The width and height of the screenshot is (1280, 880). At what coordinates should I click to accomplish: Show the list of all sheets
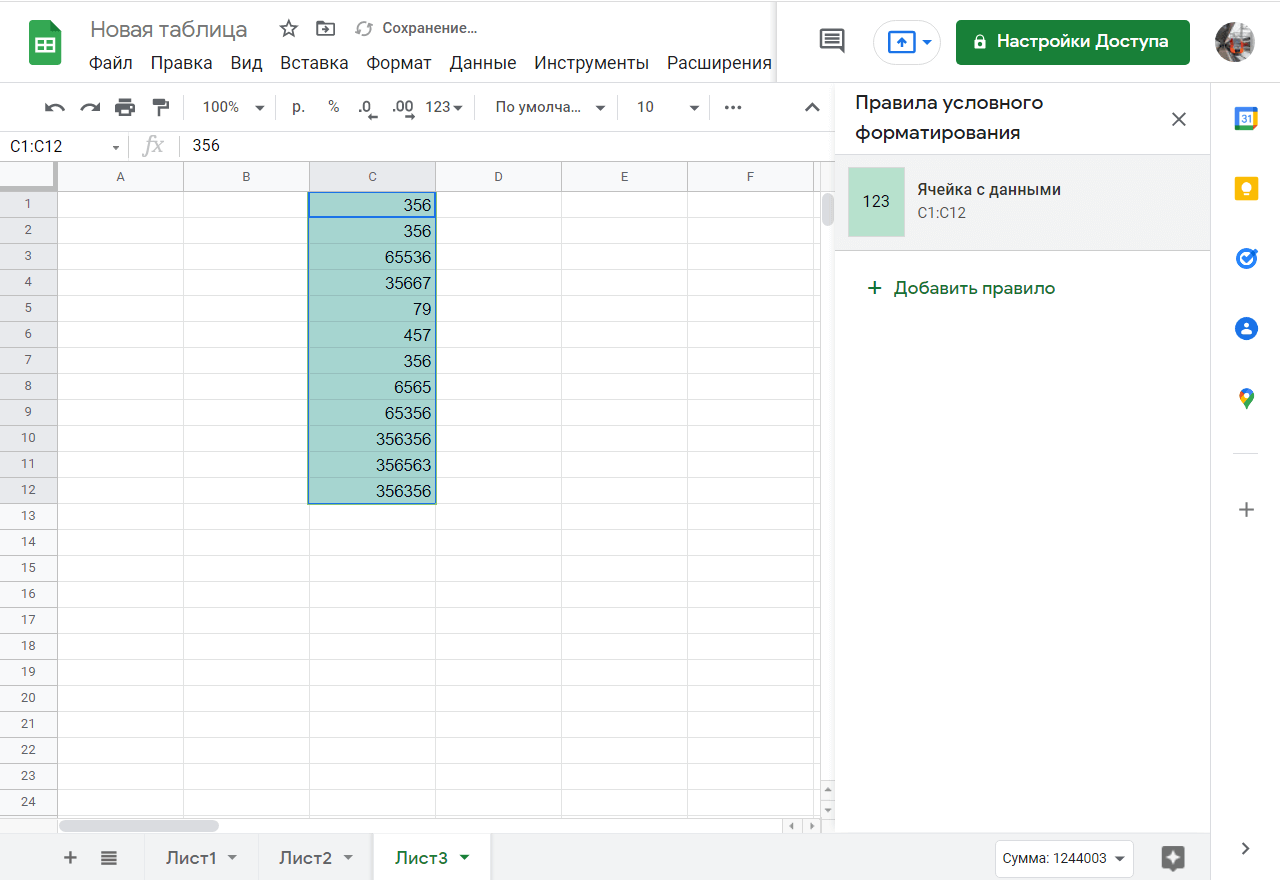[109, 857]
